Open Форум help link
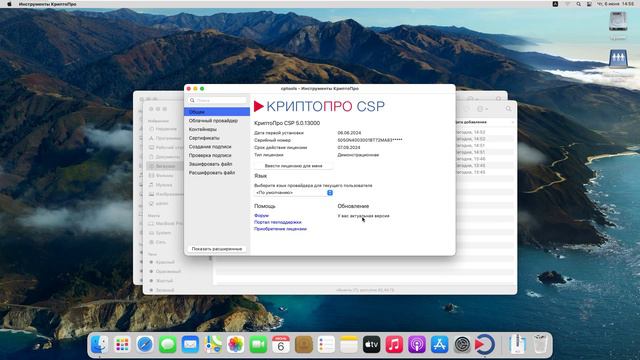The image size is (640, 360). point(261,216)
